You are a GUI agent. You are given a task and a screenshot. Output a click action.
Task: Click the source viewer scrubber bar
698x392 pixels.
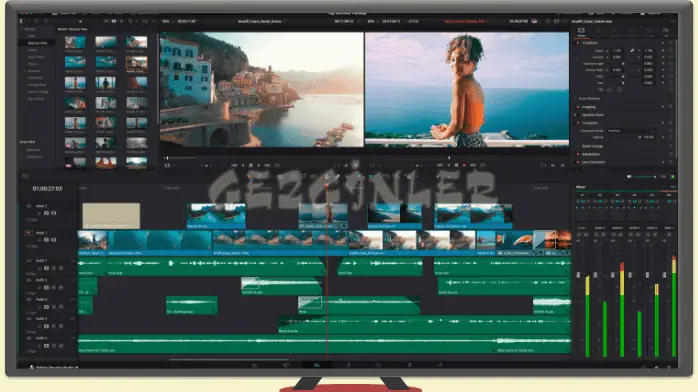click(x=262, y=158)
